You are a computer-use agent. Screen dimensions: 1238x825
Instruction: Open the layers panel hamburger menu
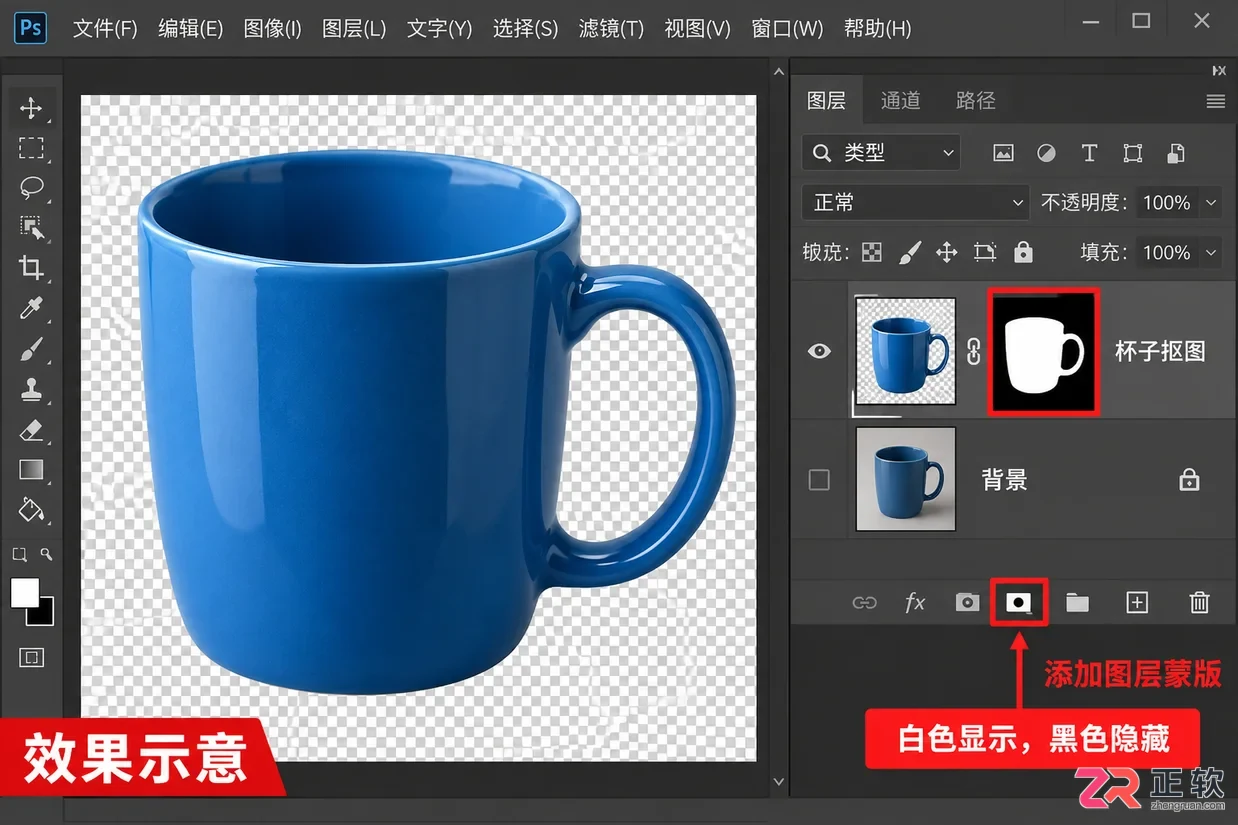tap(1215, 101)
